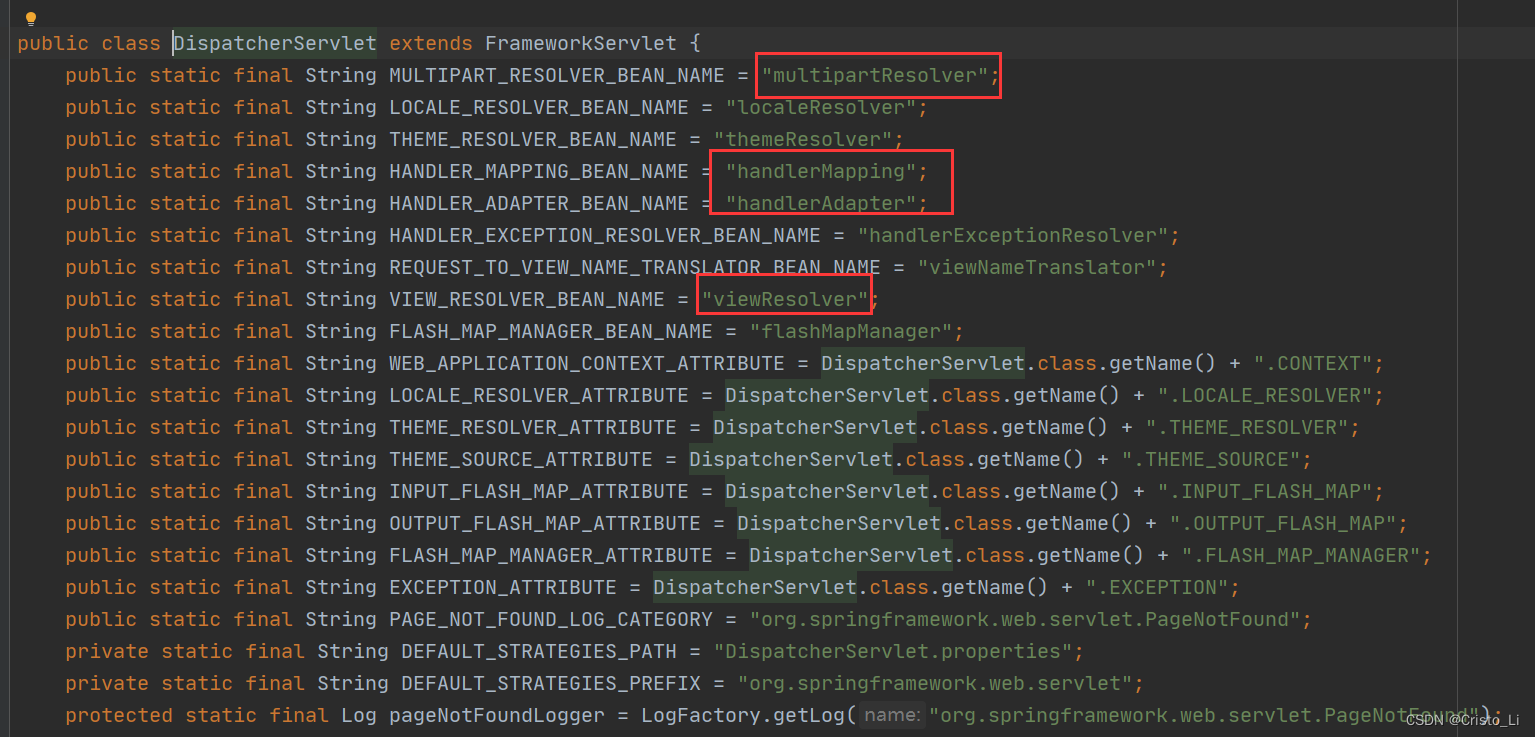Image resolution: width=1535 pixels, height=737 pixels.
Task: Click the "handlerExceptionResolver" string value
Action: [x=1013, y=235]
